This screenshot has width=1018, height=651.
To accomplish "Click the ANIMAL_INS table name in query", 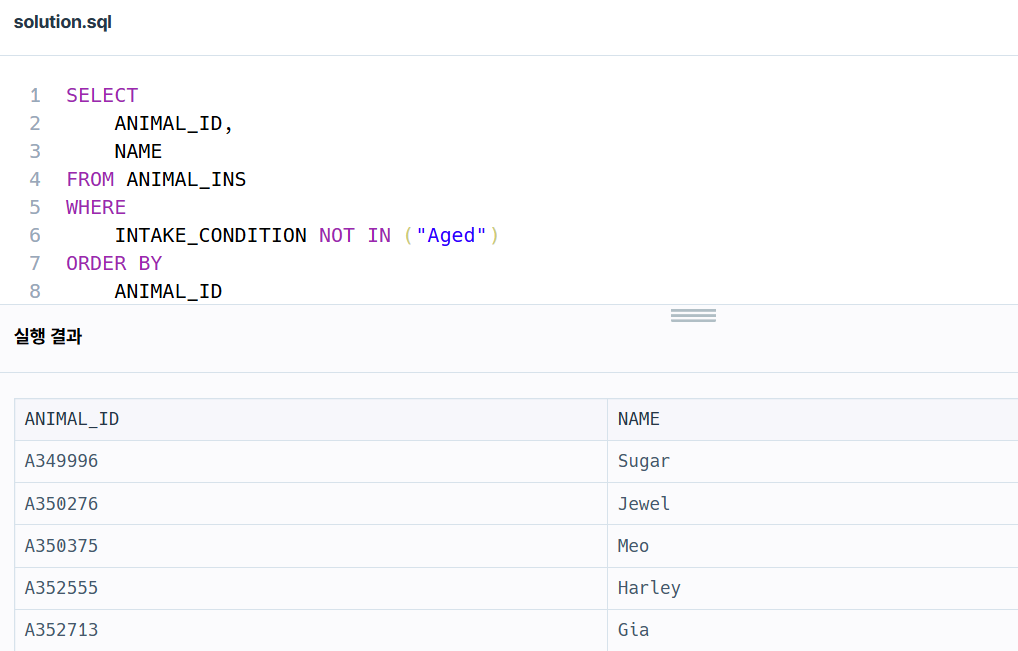I will [x=186, y=179].
